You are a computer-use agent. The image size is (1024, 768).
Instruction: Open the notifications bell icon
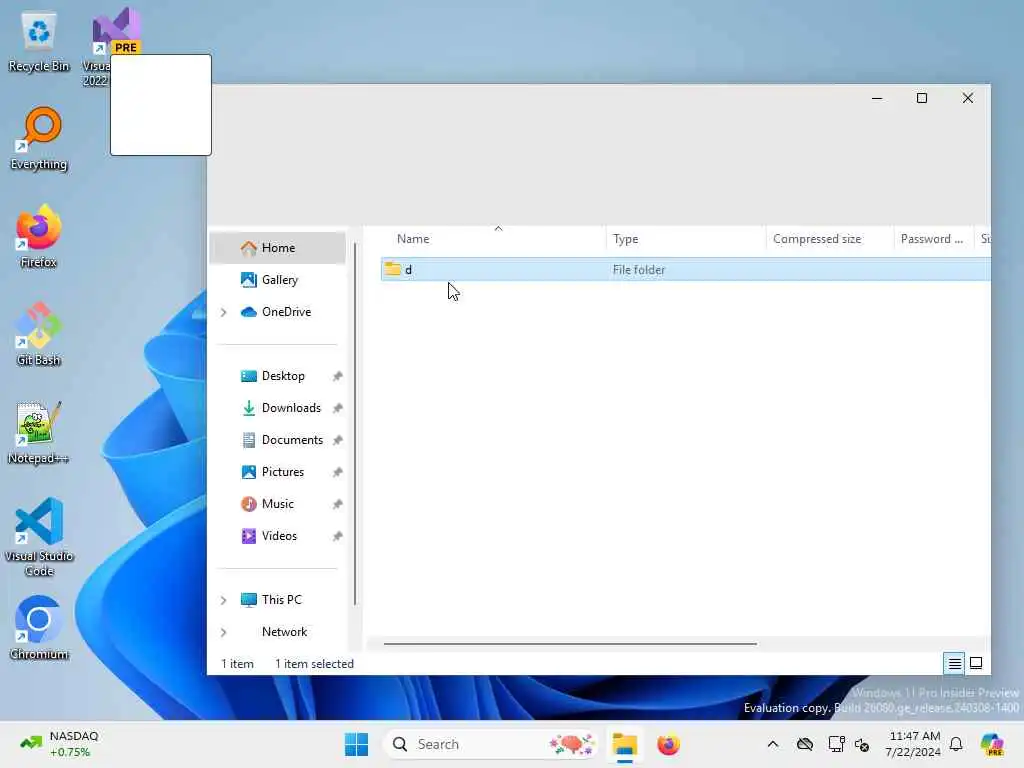(x=956, y=744)
